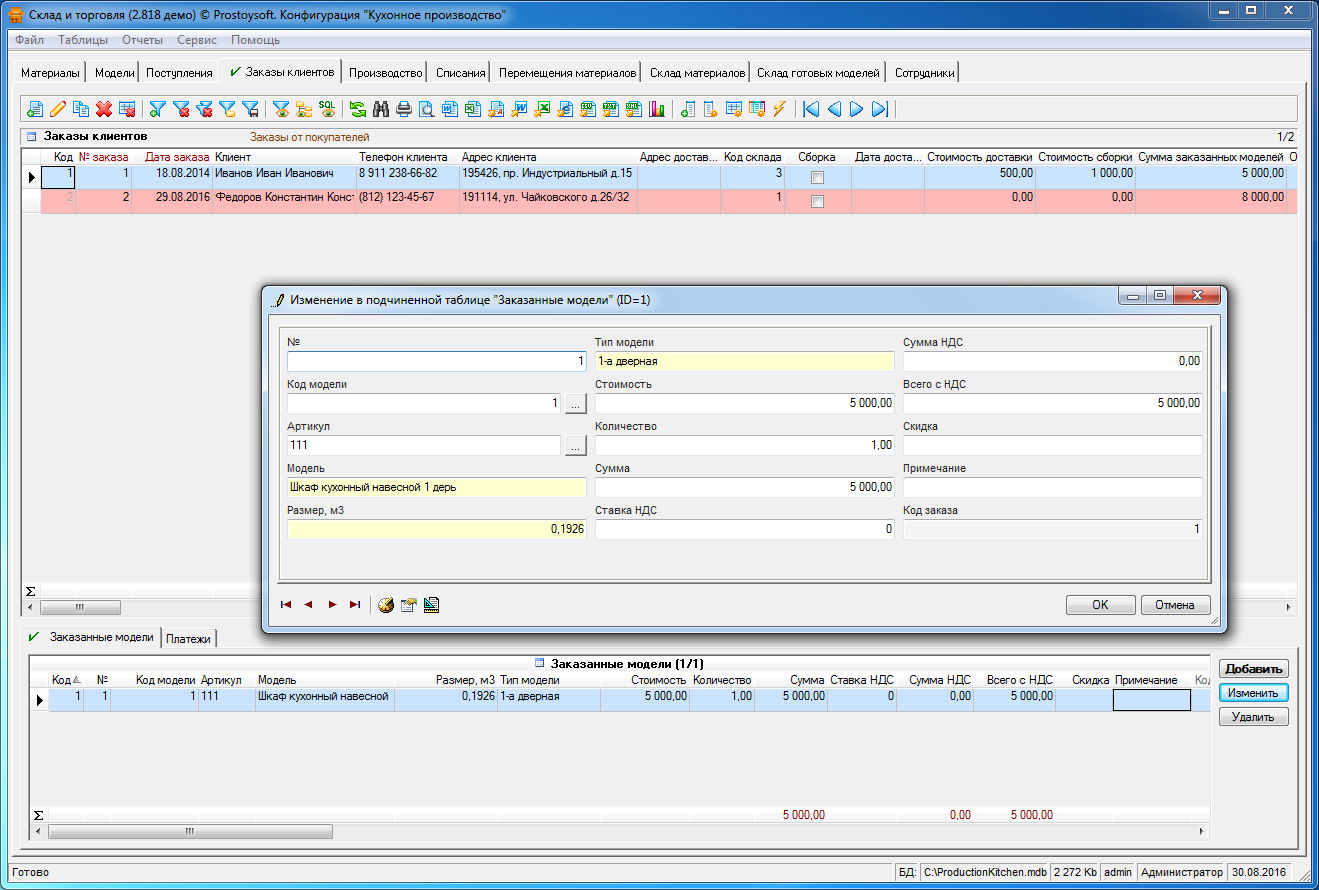Click the red X delete record icon
Image resolution: width=1319 pixels, height=890 pixels.
click(x=104, y=109)
